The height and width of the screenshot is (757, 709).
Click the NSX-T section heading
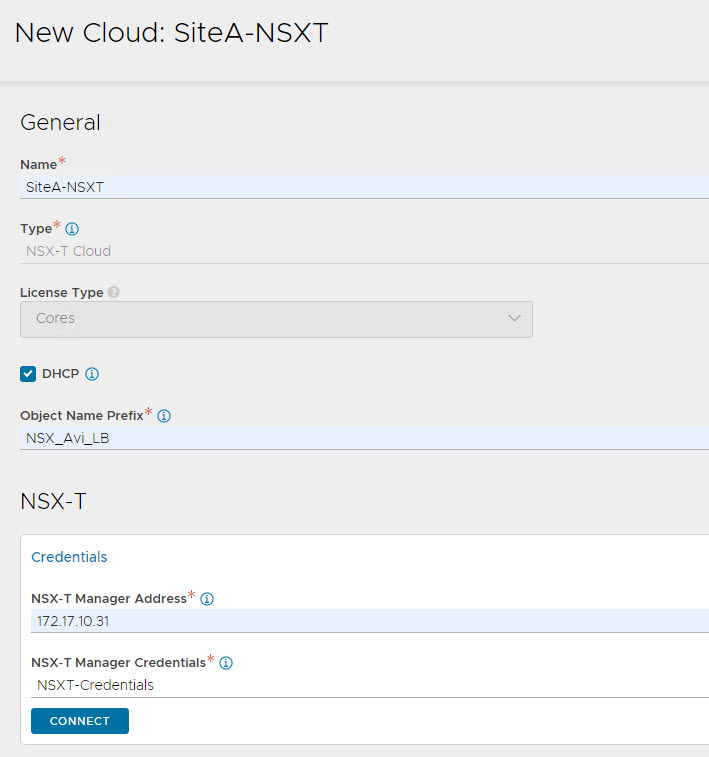pos(53,501)
